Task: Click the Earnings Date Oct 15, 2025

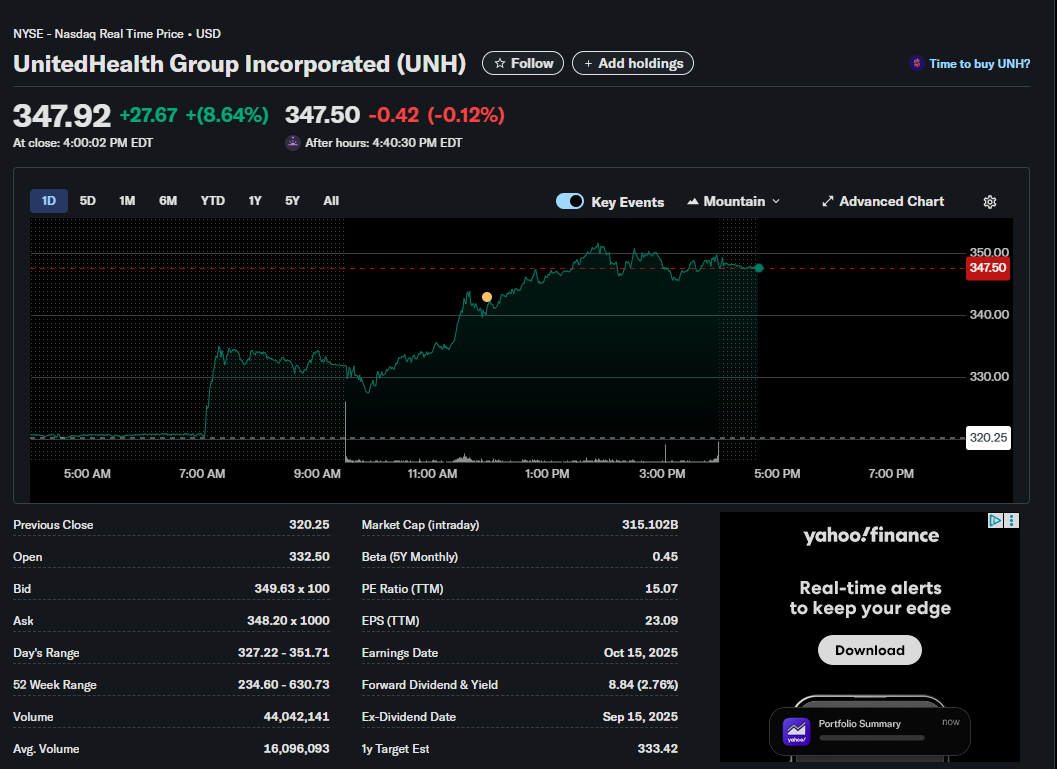Action: (641, 652)
